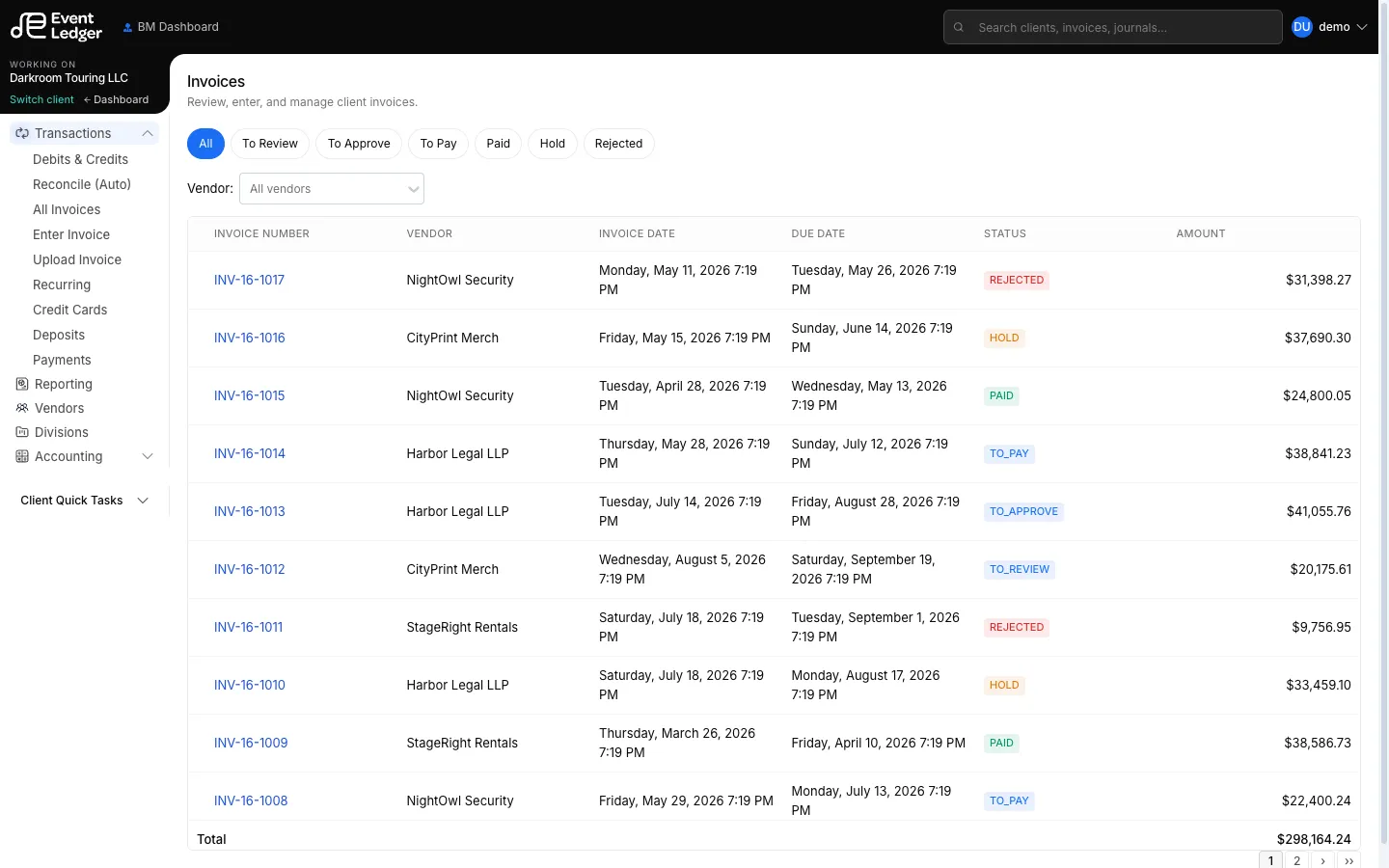The width and height of the screenshot is (1389, 868).
Task: Open Upload Invoice page
Action: (77, 259)
